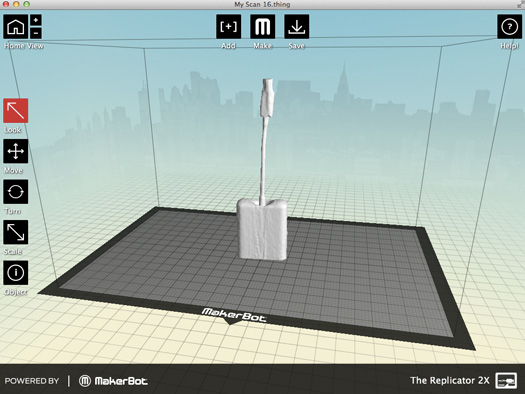Open the Object info panel
The height and width of the screenshot is (394, 525).
pos(16,273)
